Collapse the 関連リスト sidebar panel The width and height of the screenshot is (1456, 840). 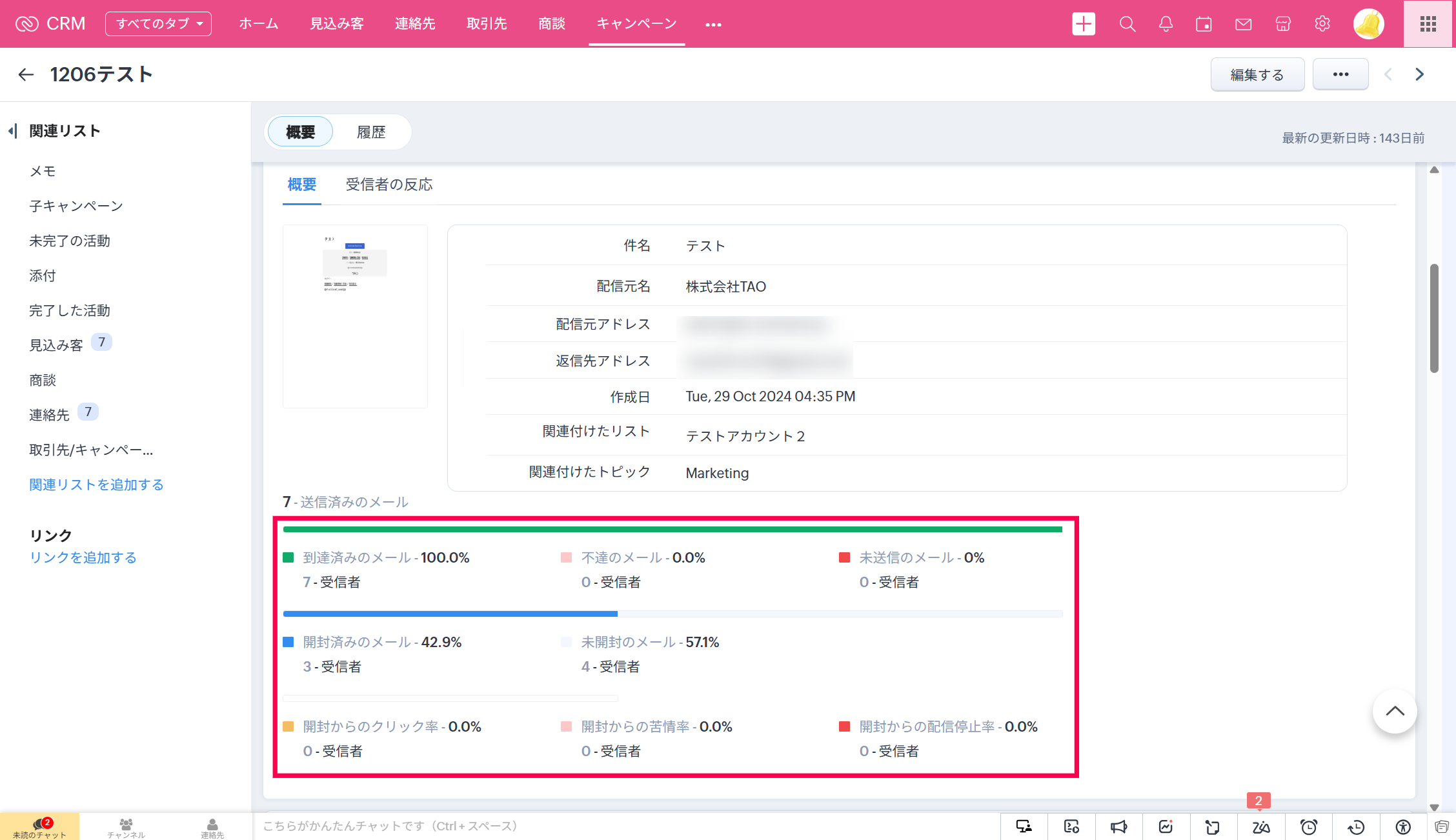[x=13, y=131]
